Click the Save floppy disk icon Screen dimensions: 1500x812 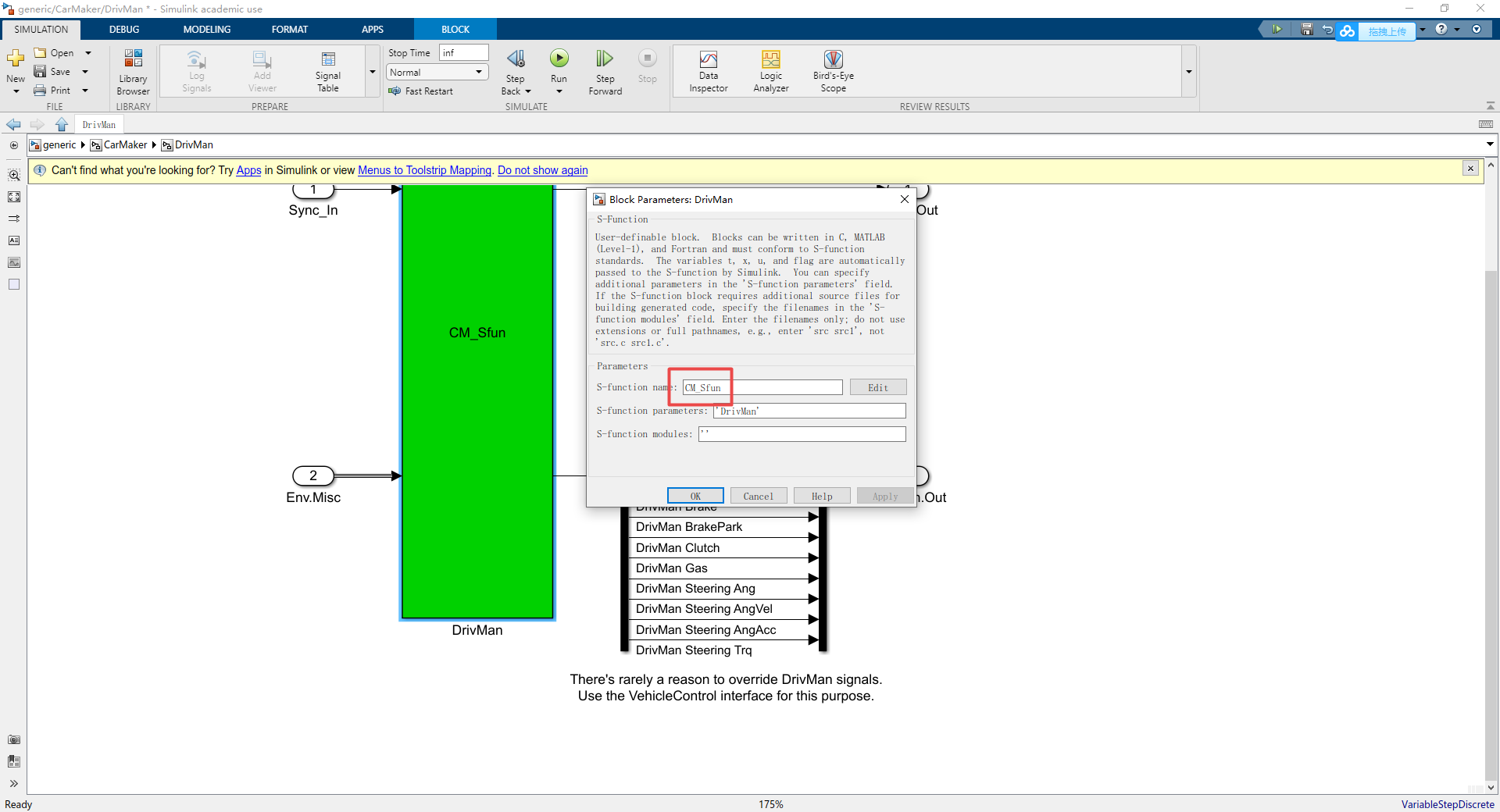[40, 72]
